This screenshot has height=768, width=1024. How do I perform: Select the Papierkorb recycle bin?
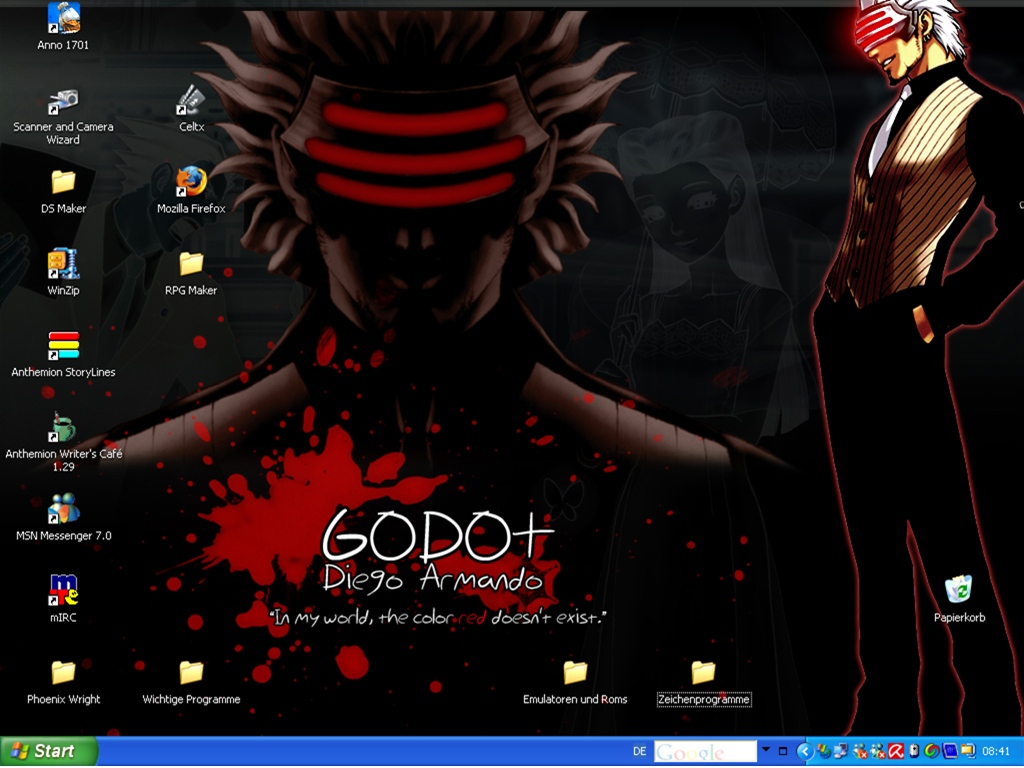coord(959,599)
